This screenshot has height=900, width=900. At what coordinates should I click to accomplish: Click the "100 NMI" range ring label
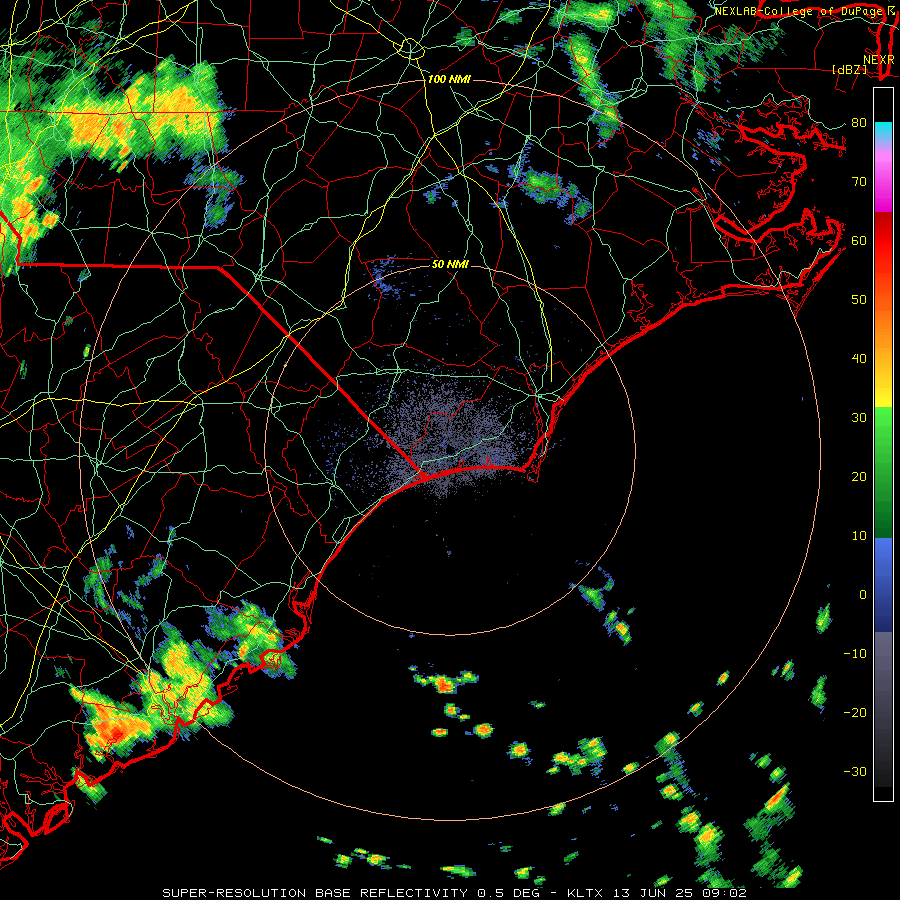(449, 79)
